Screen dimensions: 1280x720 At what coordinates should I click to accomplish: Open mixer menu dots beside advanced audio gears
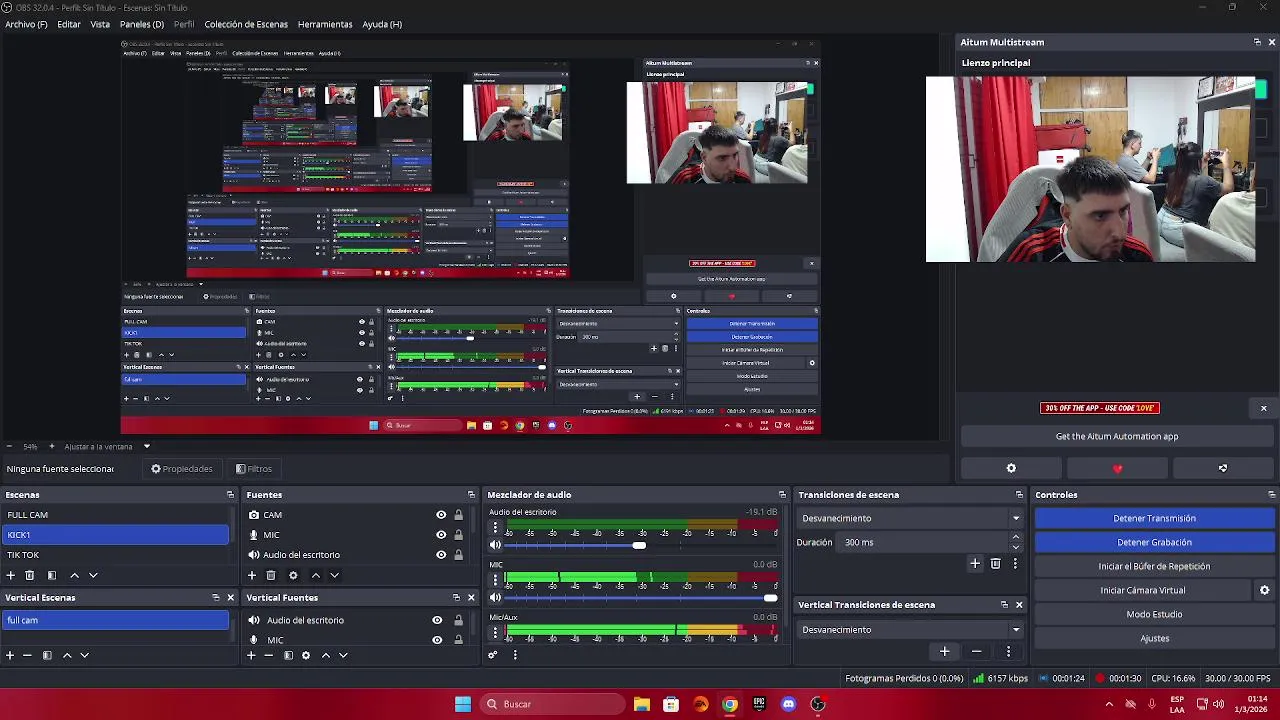coord(515,655)
